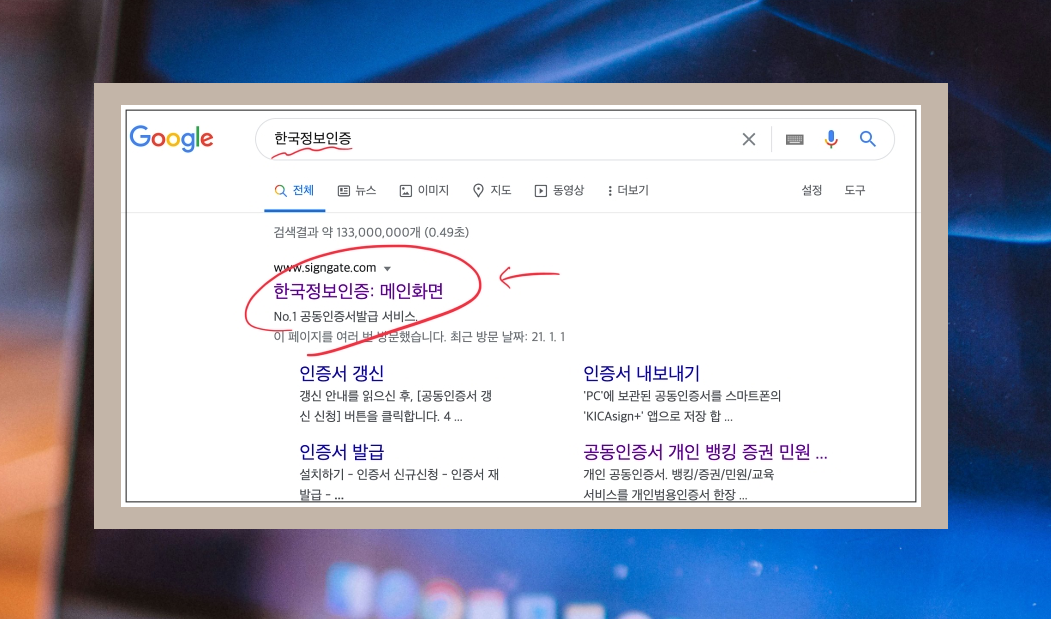Viewport: 1051px width, 619px height.
Task: Click the No.1 공동인증서발급 서비스 snippet
Action: coord(346,316)
